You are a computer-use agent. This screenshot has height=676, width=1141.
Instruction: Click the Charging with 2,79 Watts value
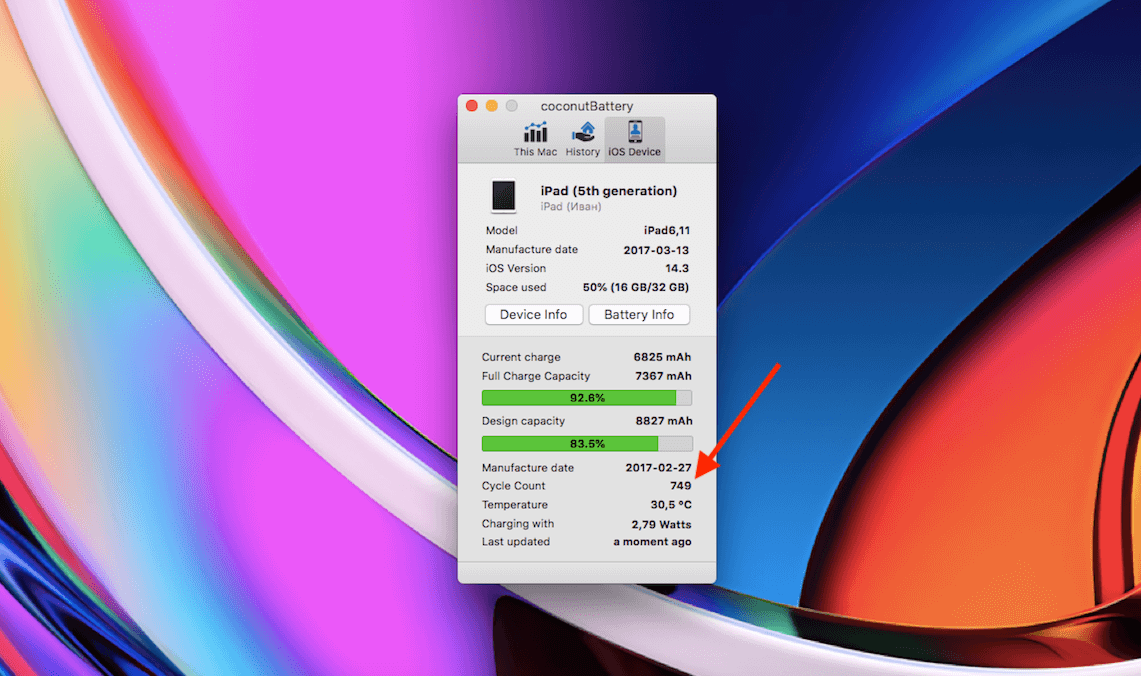click(661, 524)
